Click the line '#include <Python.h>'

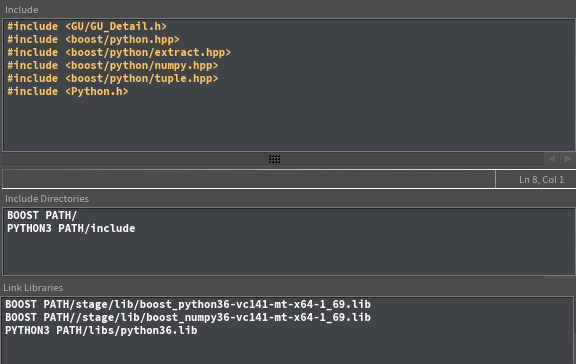68,91
